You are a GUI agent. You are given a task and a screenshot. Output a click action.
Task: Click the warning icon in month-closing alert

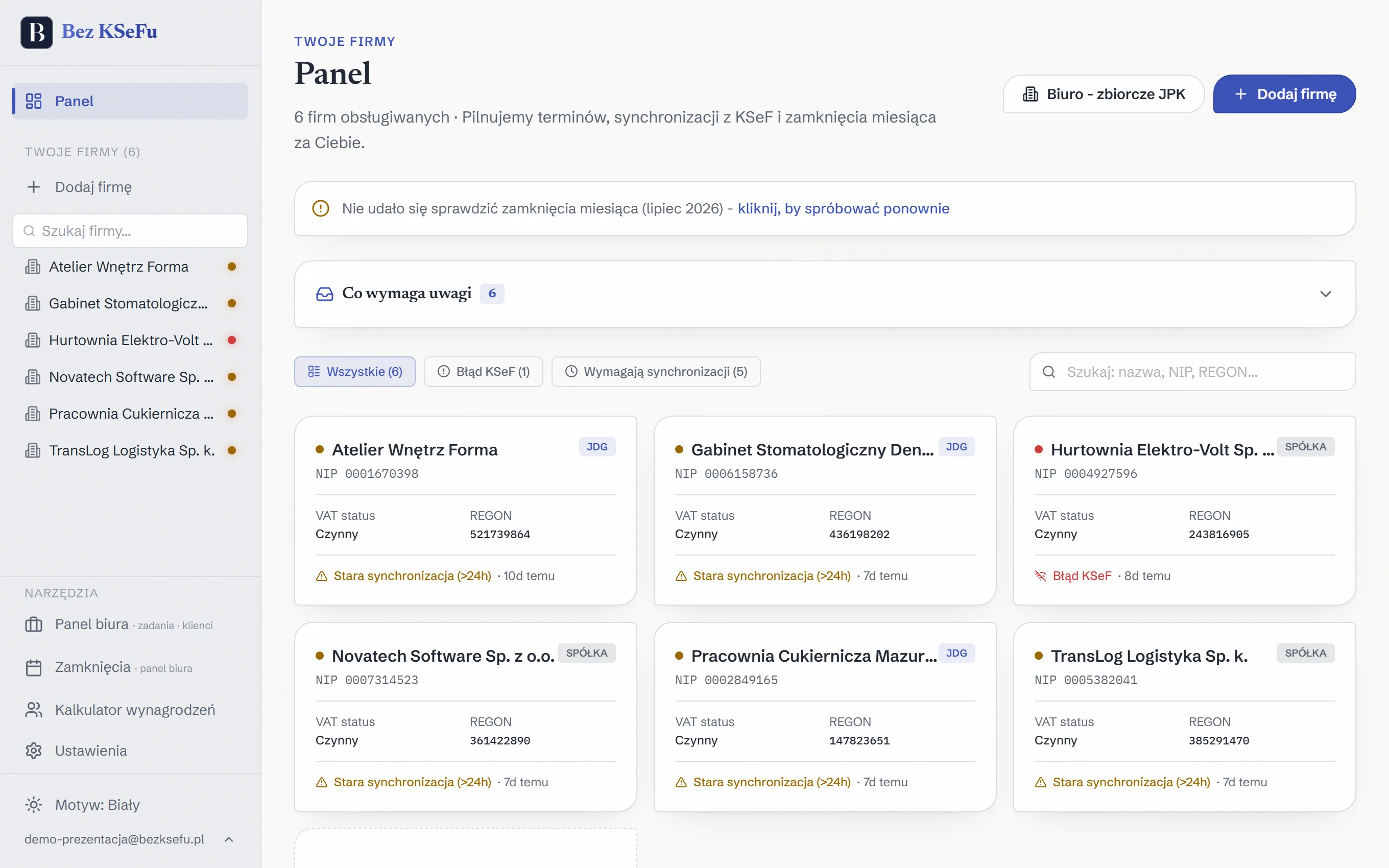[x=321, y=208]
